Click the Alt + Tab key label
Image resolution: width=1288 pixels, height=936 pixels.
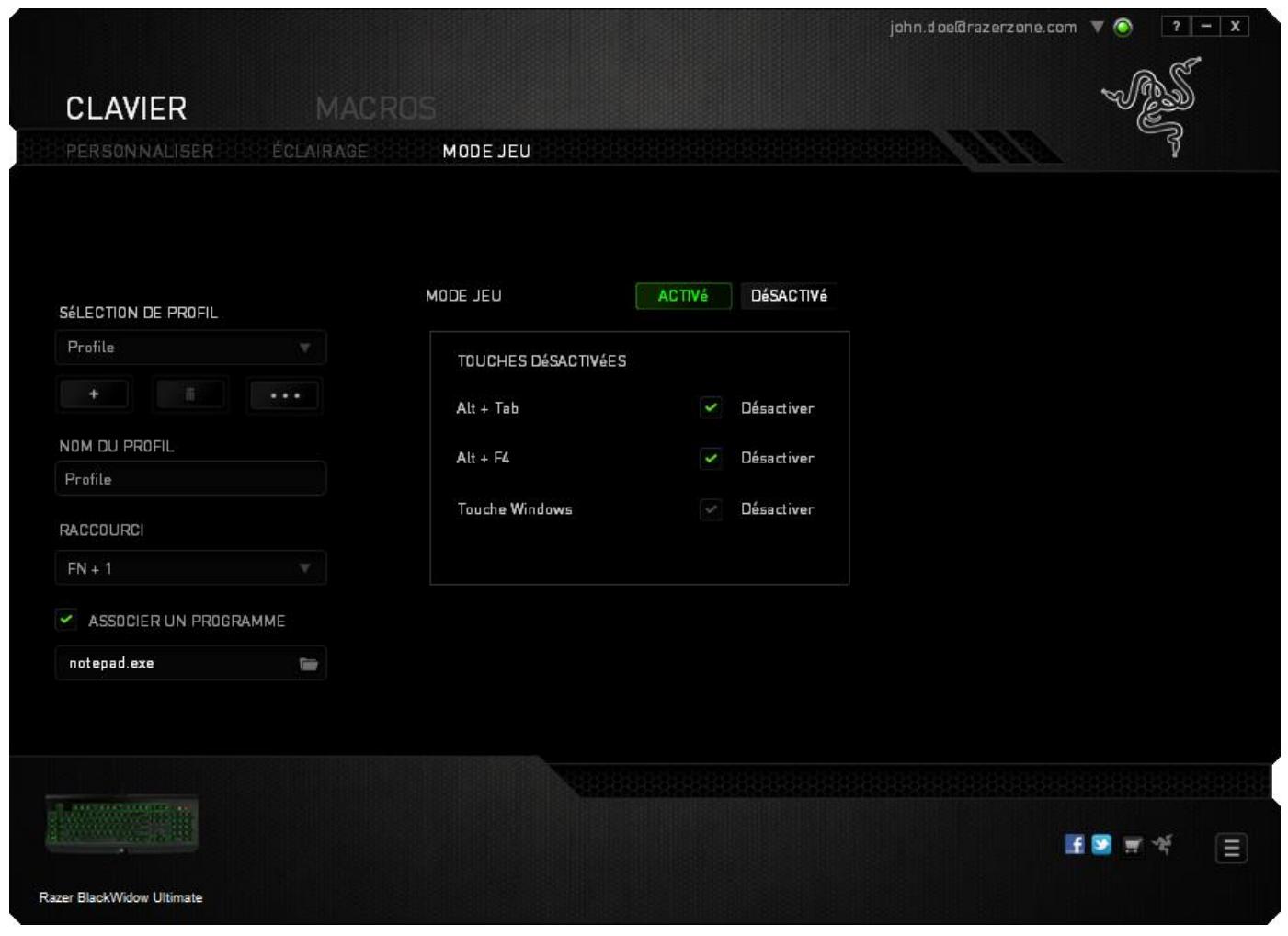pyautogui.click(x=487, y=408)
